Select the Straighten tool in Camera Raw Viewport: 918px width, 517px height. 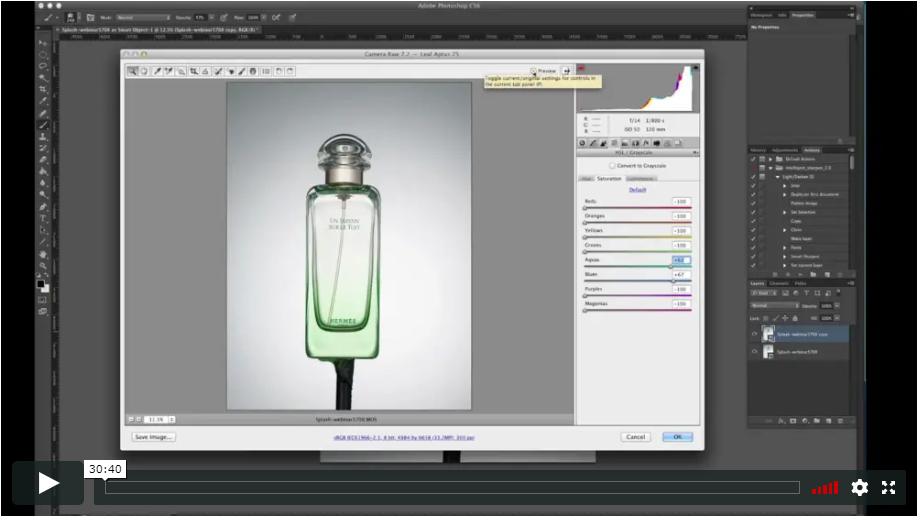tap(205, 71)
